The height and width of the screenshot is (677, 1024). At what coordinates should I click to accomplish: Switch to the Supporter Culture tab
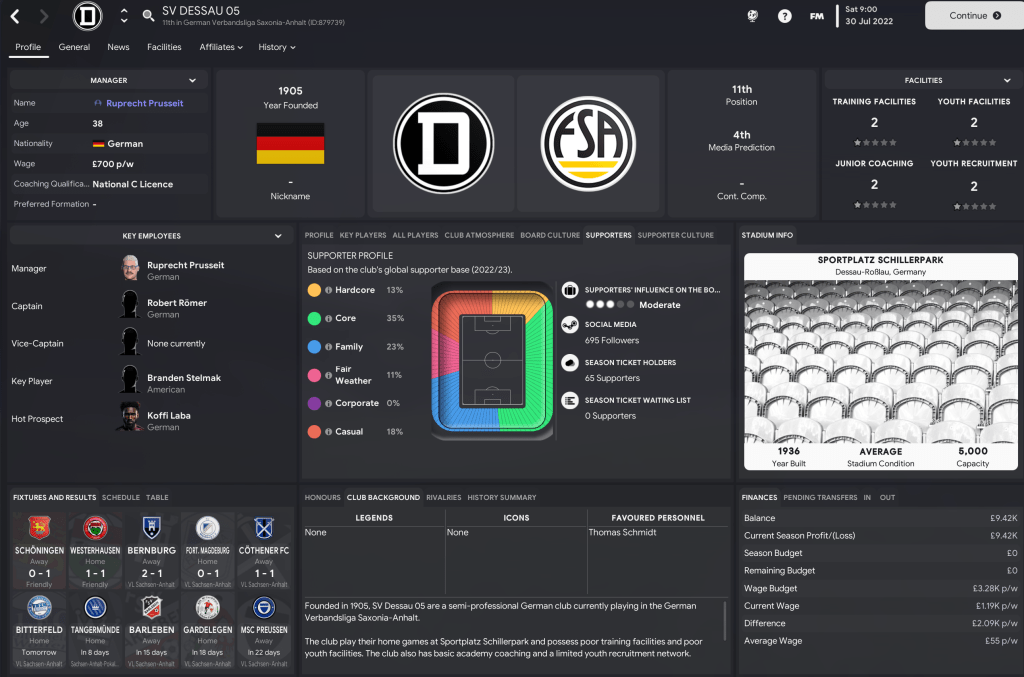pyautogui.click(x=676, y=235)
